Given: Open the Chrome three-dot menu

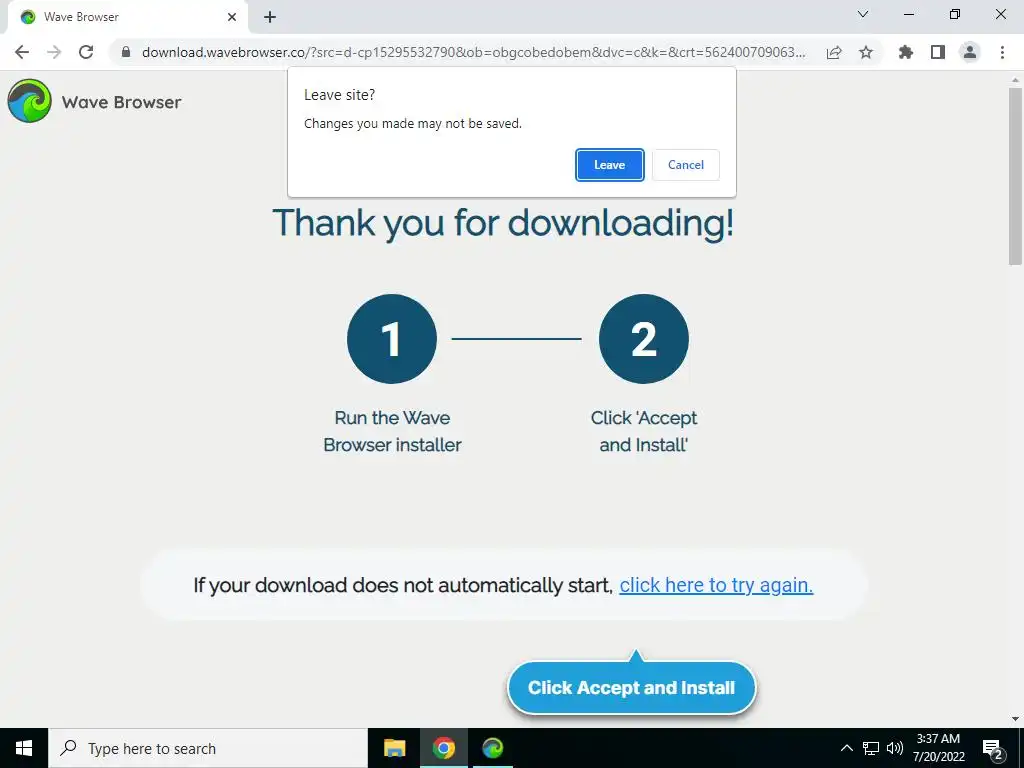Looking at the screenshot, I should [x=1002, y=52].
